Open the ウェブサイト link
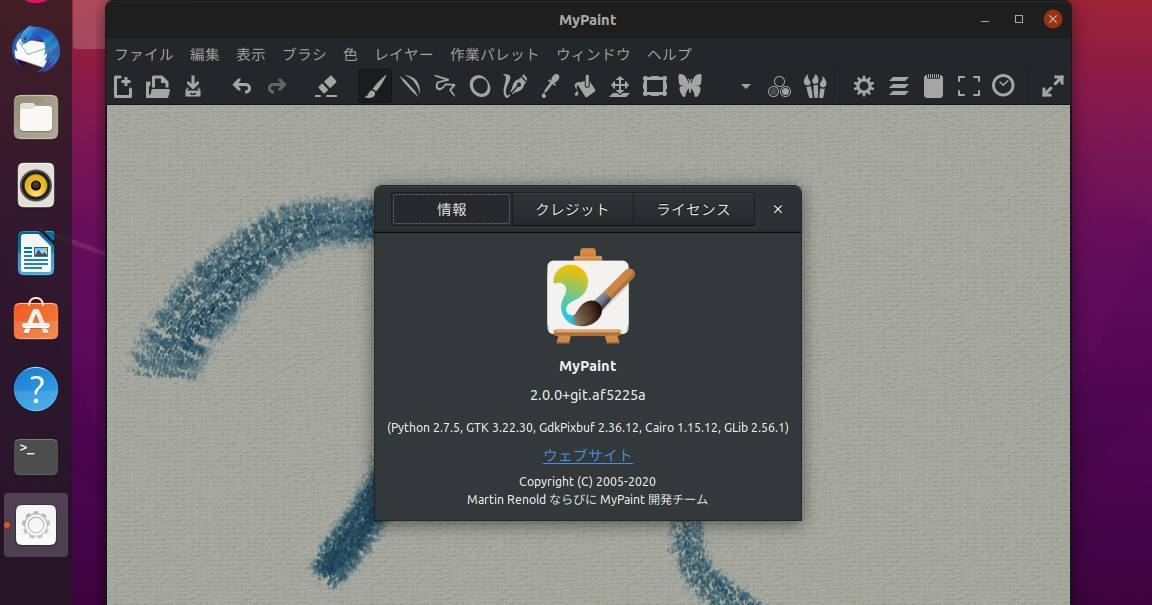Screen dimensions: 1152x605 pyautogui.click(x=588, y=455)
